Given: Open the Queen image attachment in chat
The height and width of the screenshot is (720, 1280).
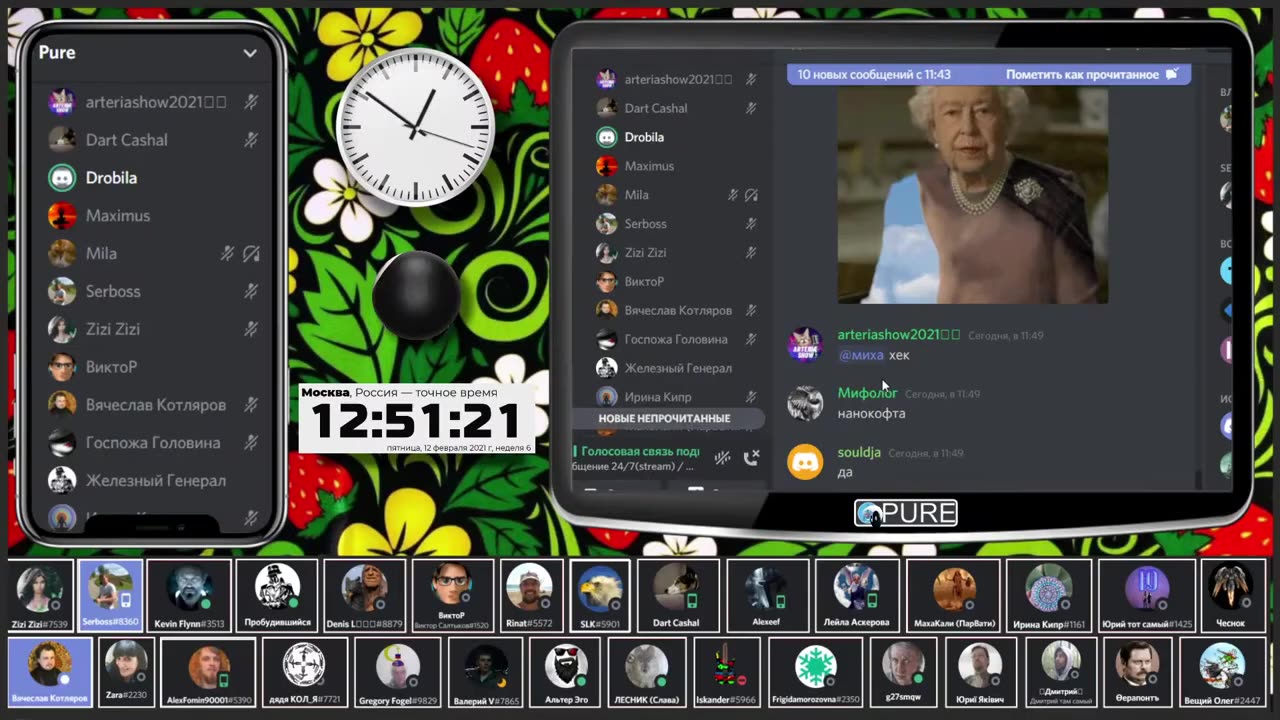Looking at the screenshot, I should click(x=972, y=195).
